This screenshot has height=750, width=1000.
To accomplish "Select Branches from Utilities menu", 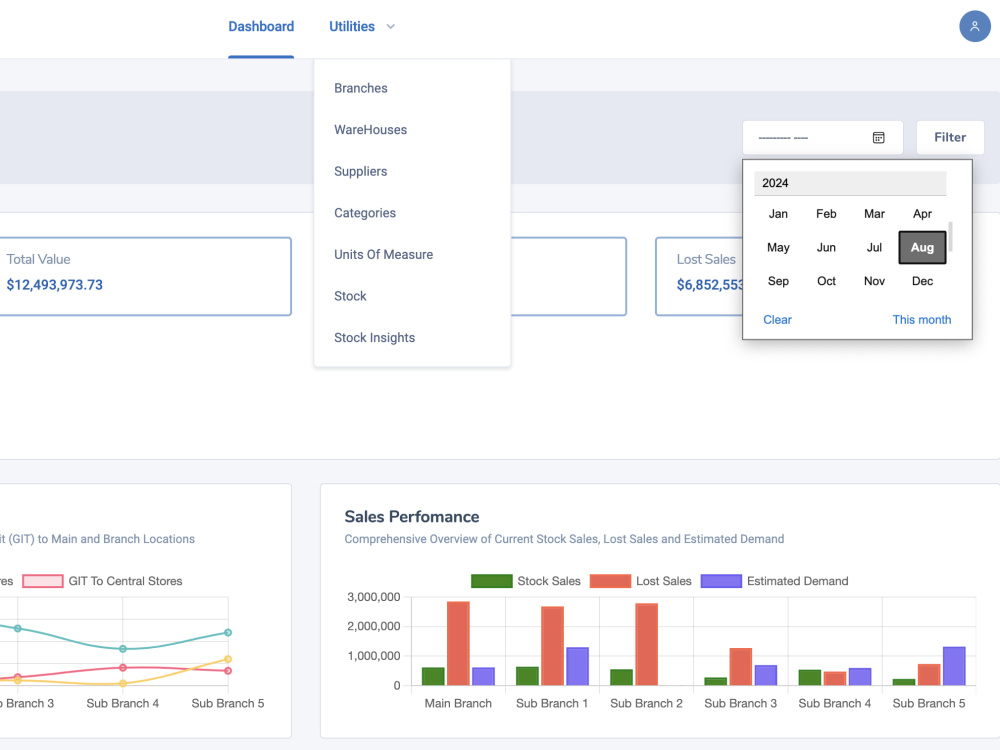I will tap(361, 88).
